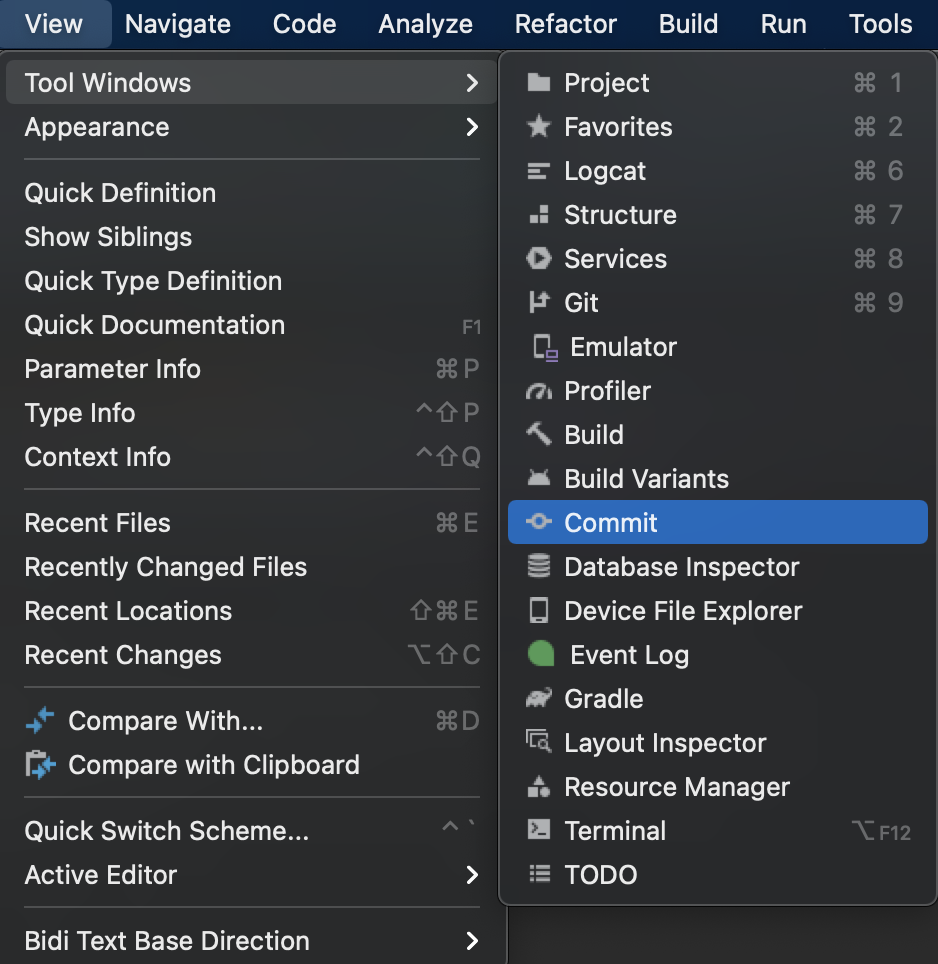Image resolution: width=938 pixels, height=964 pixels.
Task: Click the Gradle elephant icon
Action: tap(539, 699)
